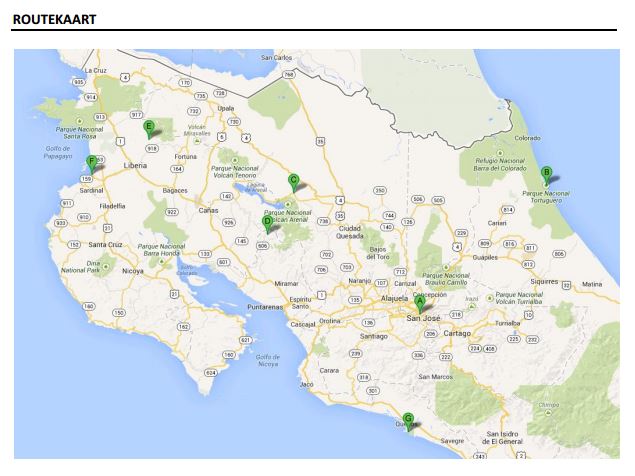Screen dimensions: 635x476
Task: Click the Barra Honda park icon
Action: (x=162, y=261)
